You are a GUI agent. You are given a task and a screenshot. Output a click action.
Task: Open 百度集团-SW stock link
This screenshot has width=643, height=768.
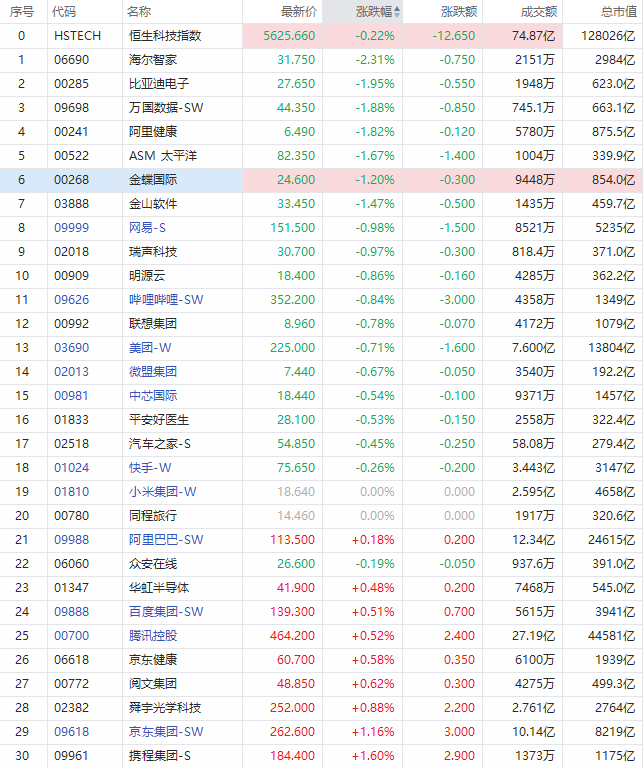(166, 612)
